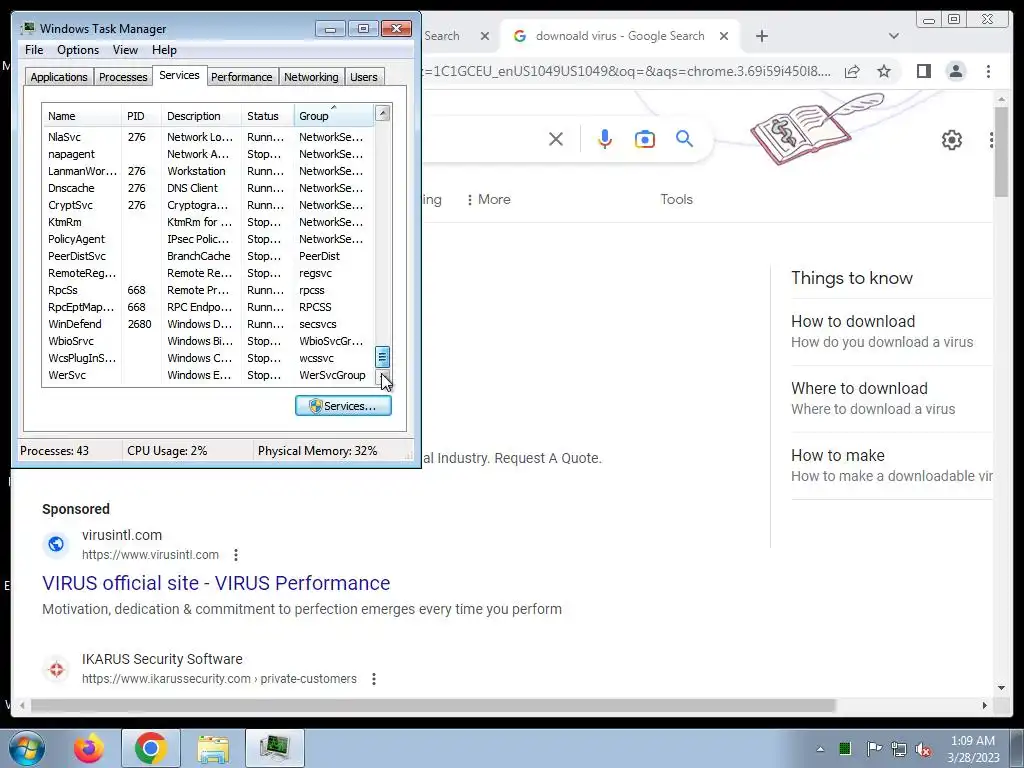Click the Google search magnifier icon
Screen dimensions: 1024x768
[684, 138]
